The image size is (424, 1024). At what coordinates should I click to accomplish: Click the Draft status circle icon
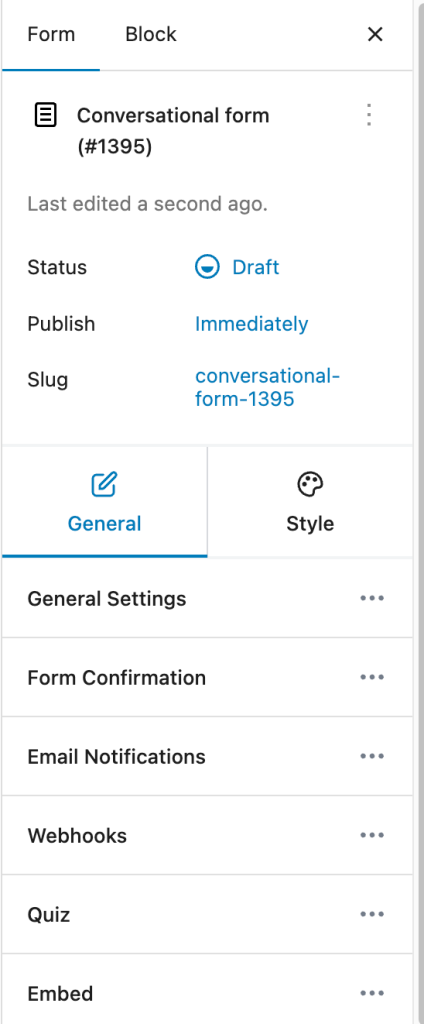pyautogui.click(x=207, y=267)
